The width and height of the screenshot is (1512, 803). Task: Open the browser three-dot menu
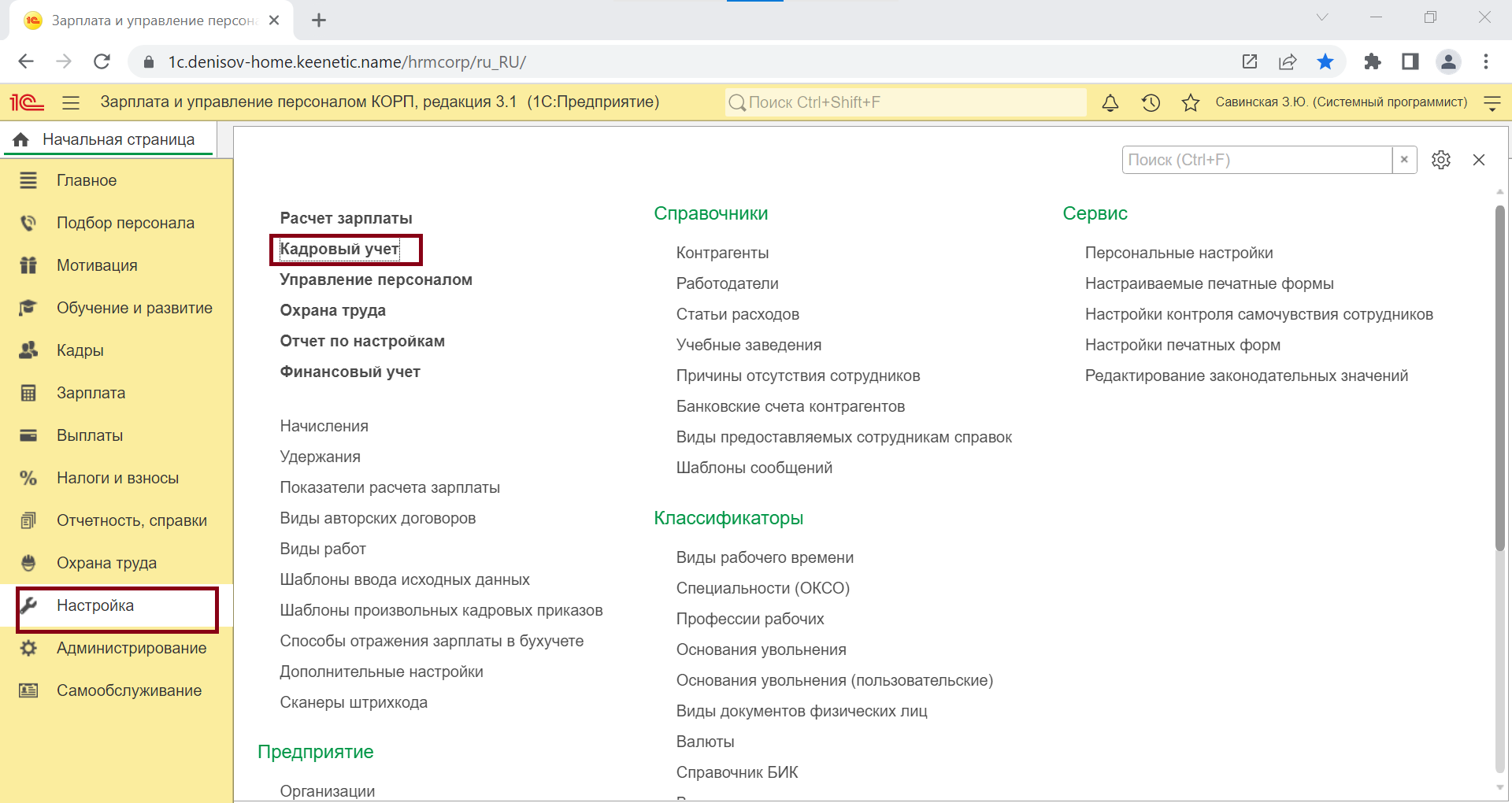click(1486, 62)
